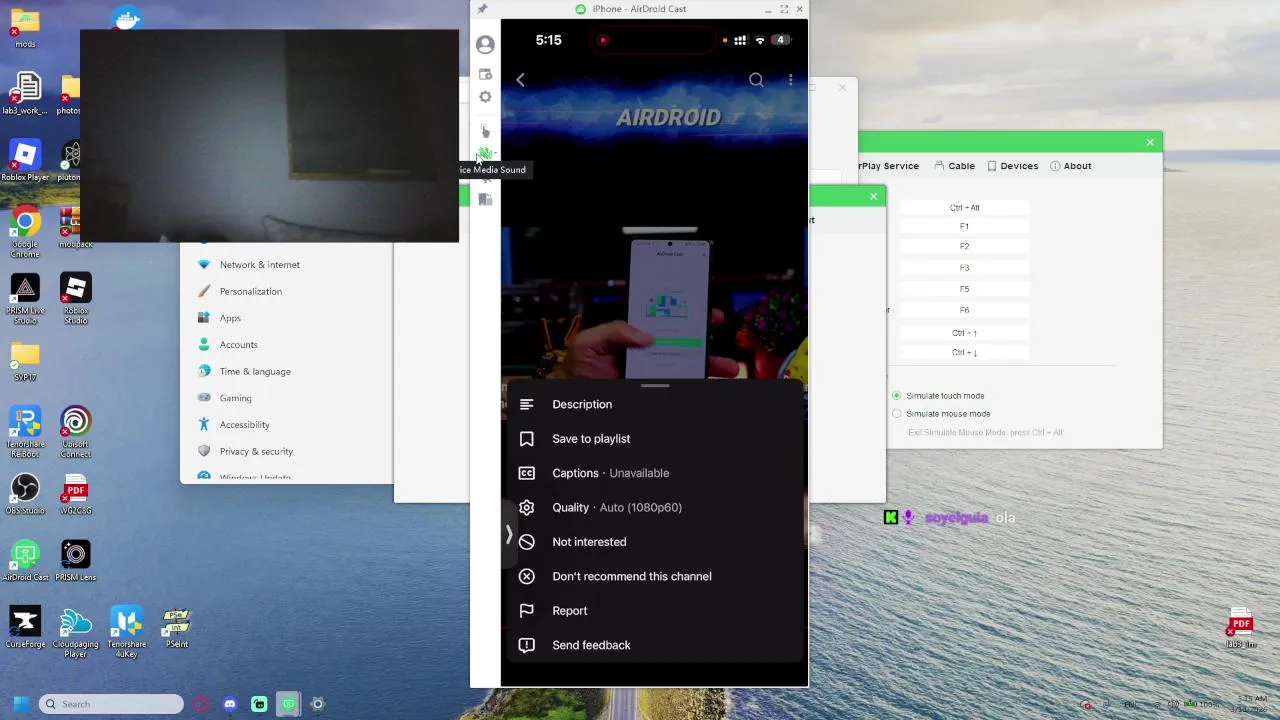Screen dimensions: 1280x720
Task: Close the smaller green-header dialog
Action: (874, 196)
